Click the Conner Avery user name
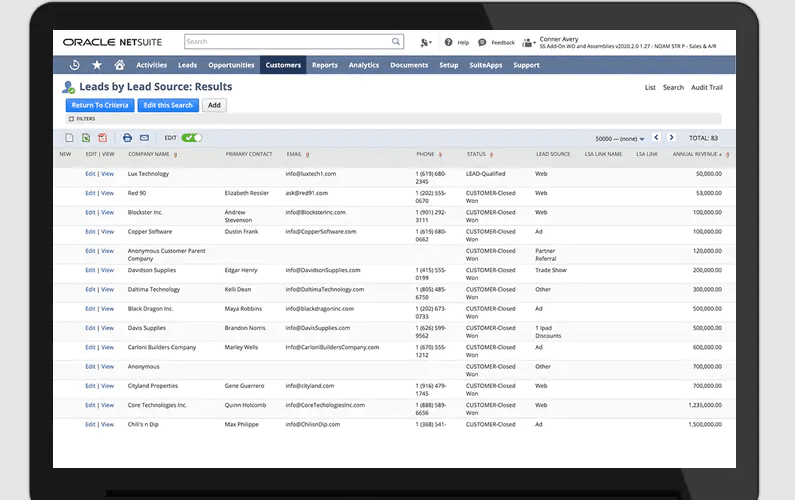The width and height of the screenshot is (795, 500). tap(559, 39)
